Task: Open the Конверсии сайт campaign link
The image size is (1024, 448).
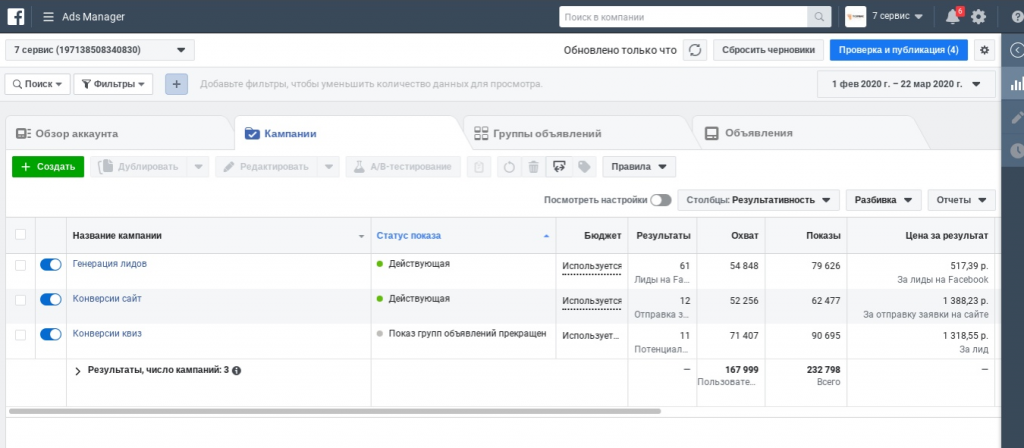Action: point(107,299)
